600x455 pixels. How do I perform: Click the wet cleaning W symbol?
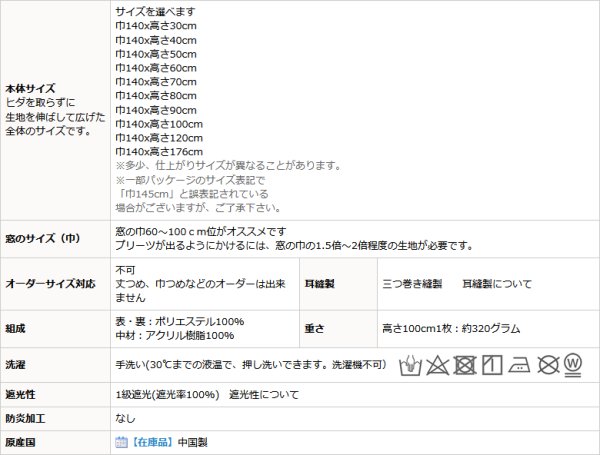572,365
